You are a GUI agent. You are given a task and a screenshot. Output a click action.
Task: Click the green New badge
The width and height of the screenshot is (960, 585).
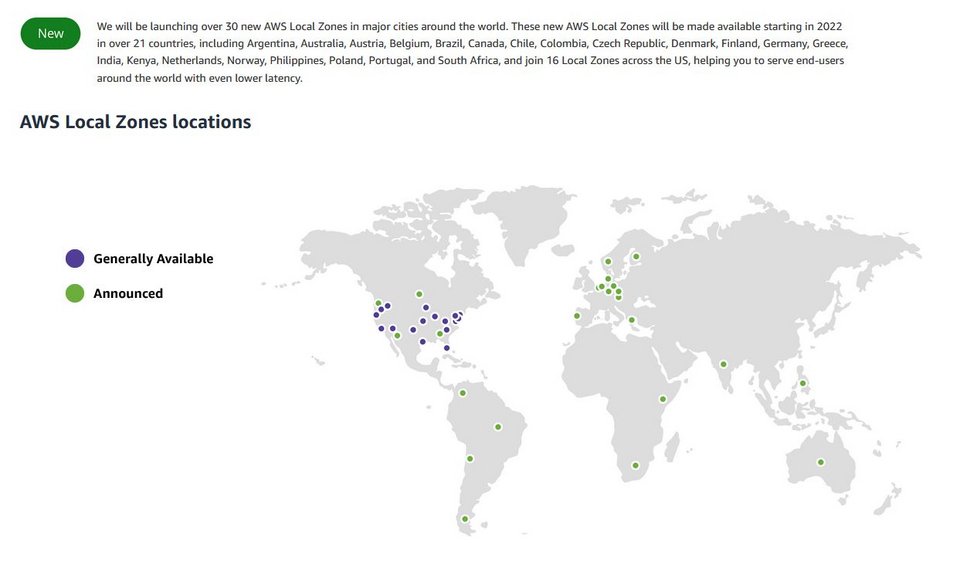coord(51,33)
